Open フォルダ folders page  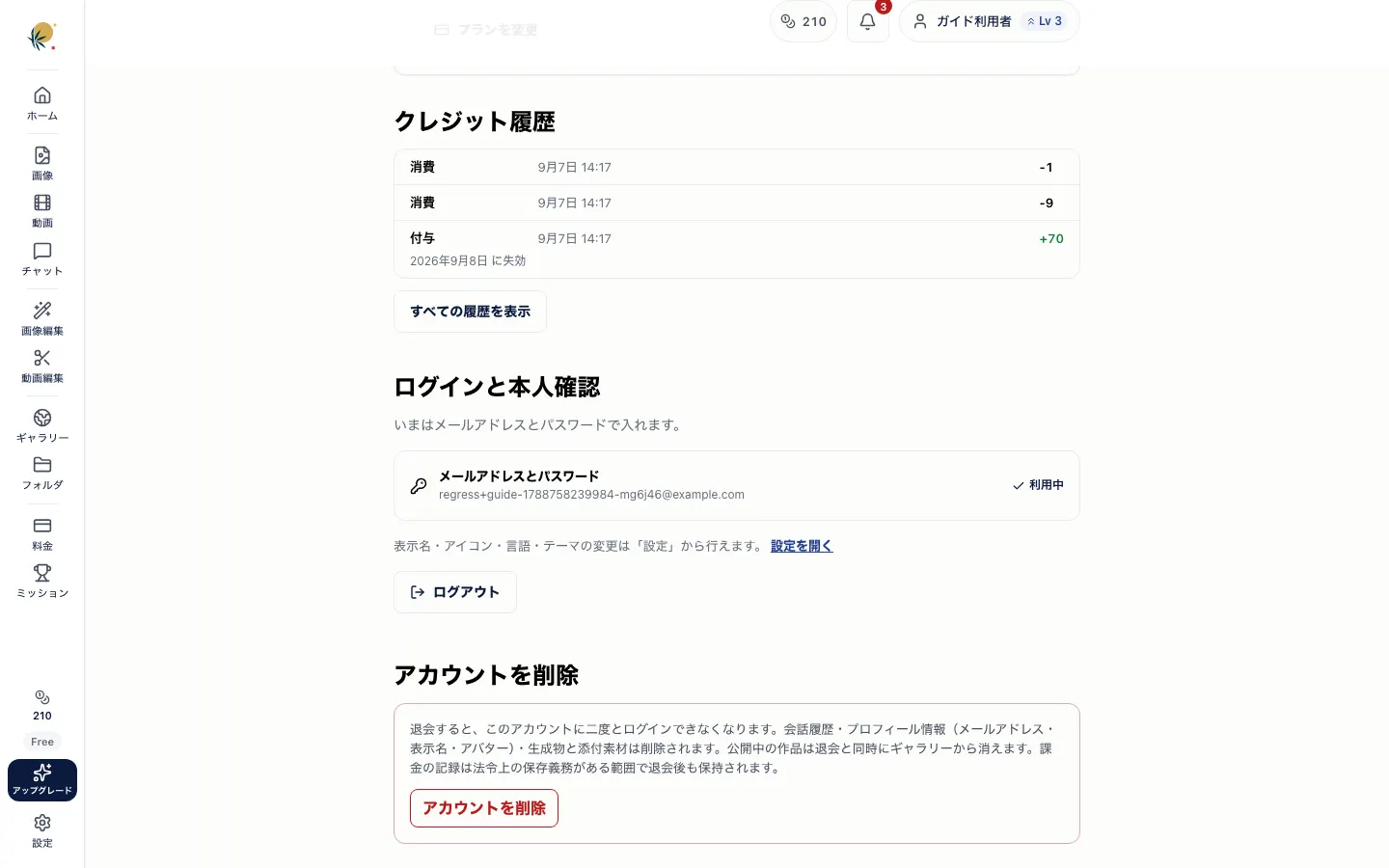tap(42, 474)
